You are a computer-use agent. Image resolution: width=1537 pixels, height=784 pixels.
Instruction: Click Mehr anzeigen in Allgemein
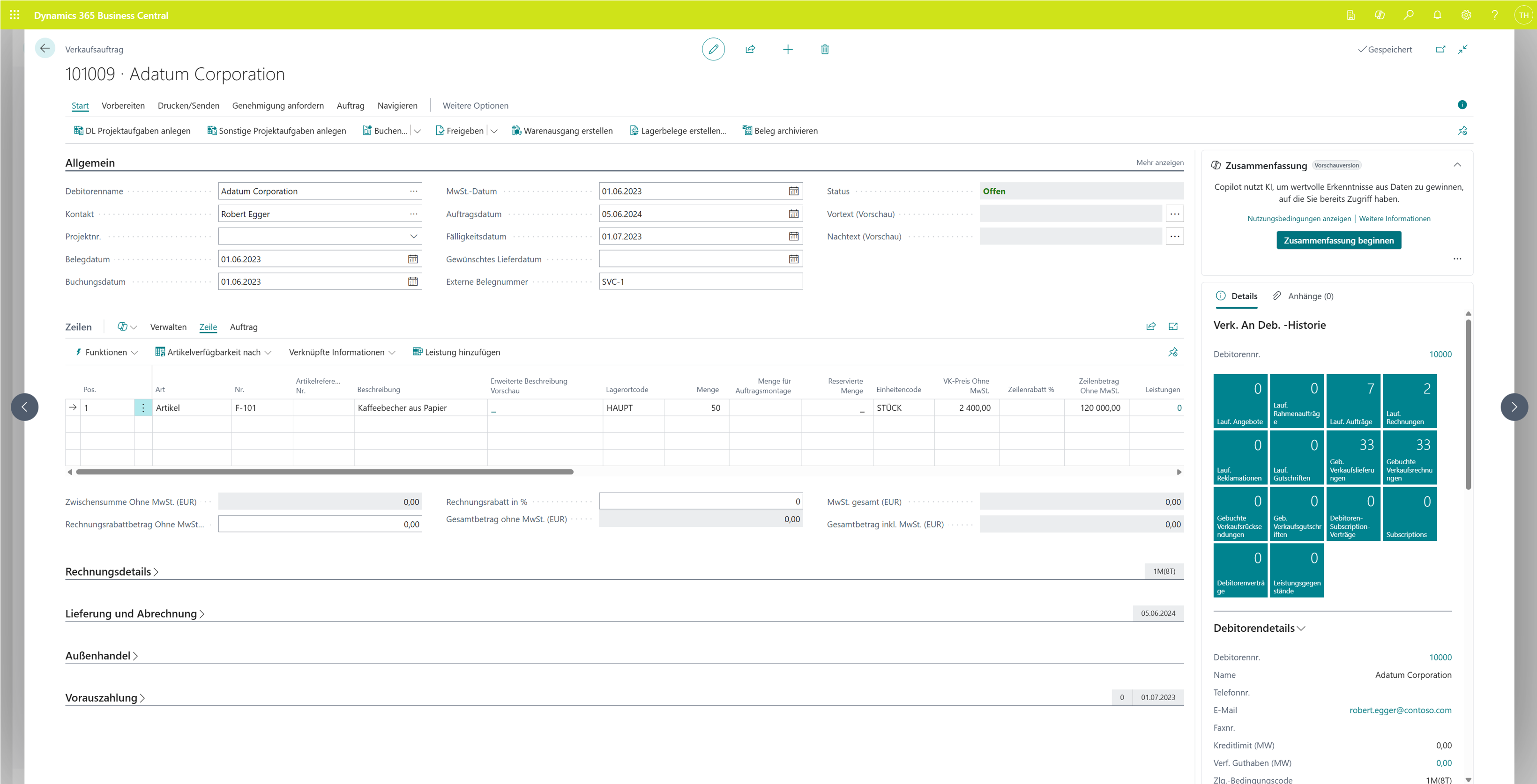[x=1159, y=162]
